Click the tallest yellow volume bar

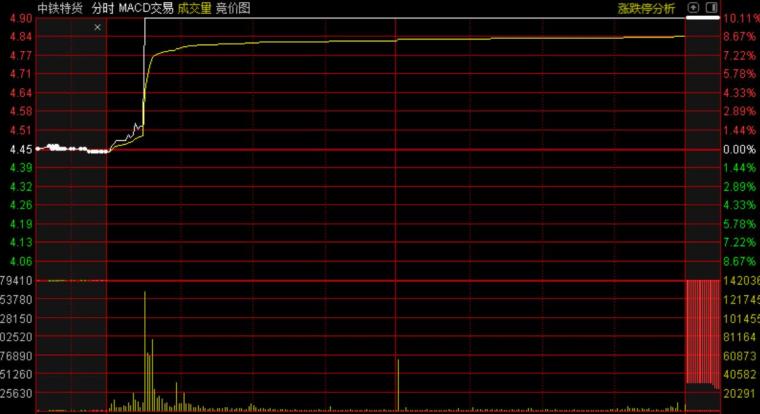[x=144, y=351]
